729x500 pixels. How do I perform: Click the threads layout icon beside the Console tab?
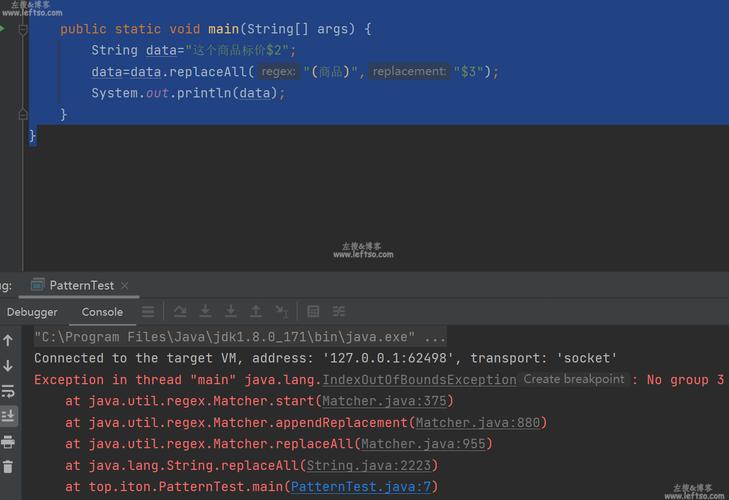point(148,311)
